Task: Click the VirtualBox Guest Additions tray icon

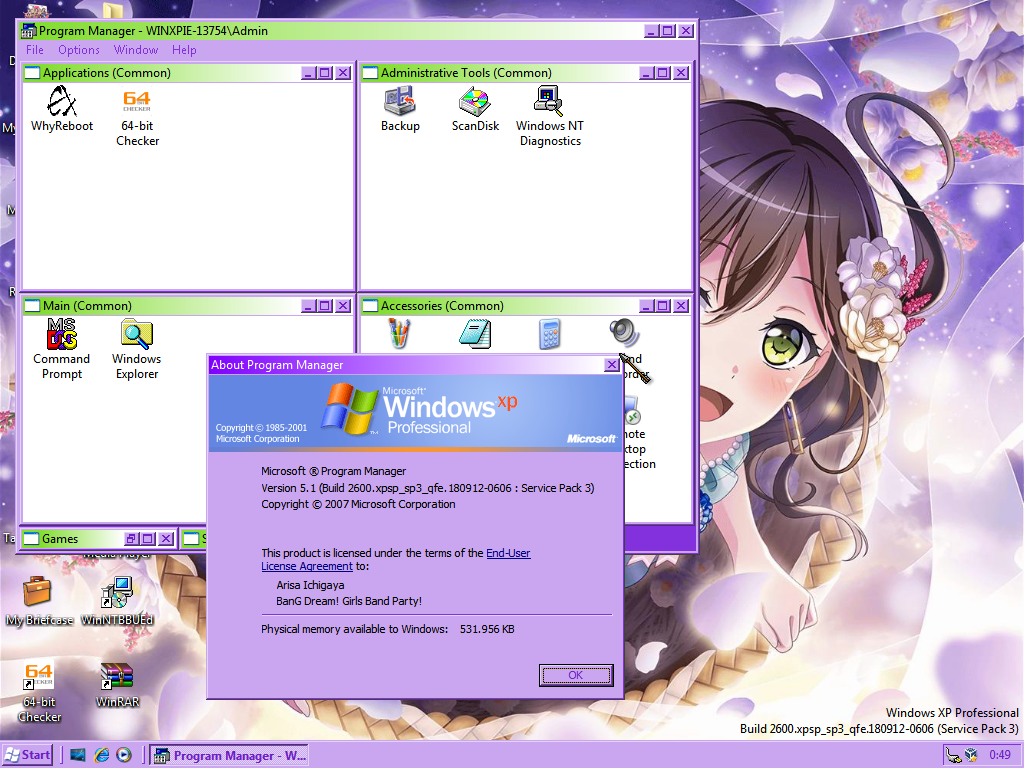Action: coord(972,756)
